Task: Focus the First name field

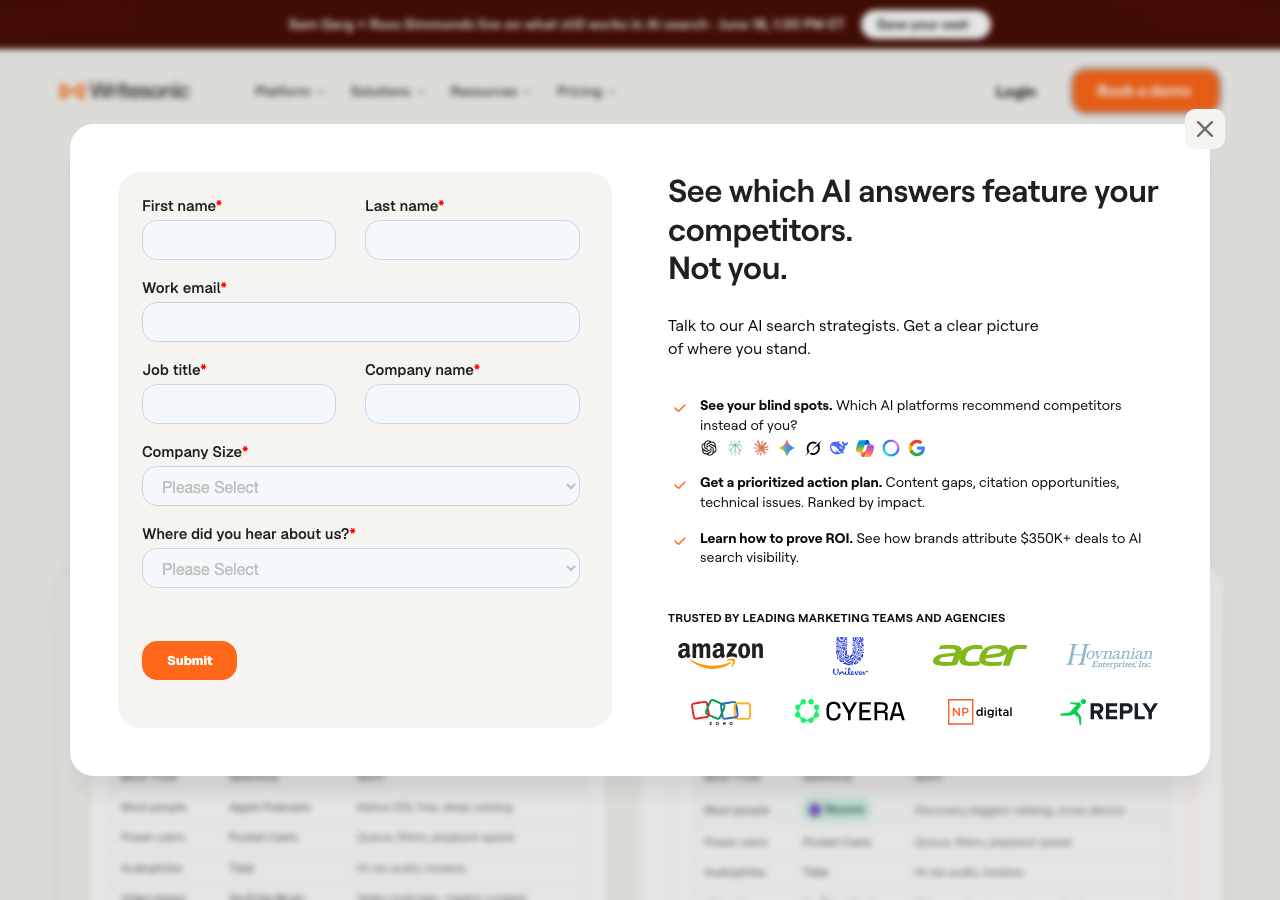Action: point(239,240)
